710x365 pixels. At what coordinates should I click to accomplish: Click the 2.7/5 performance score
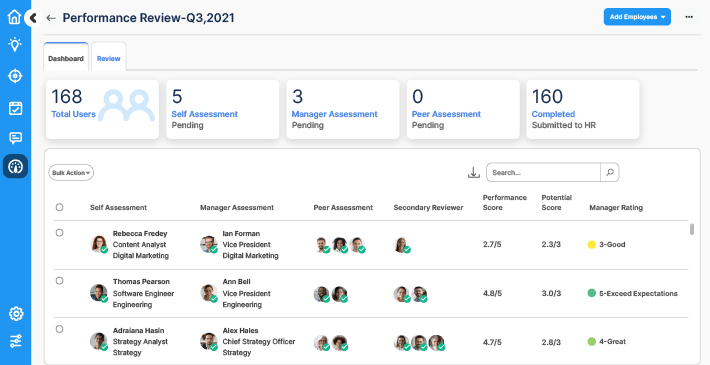click(x=492, y=245)
